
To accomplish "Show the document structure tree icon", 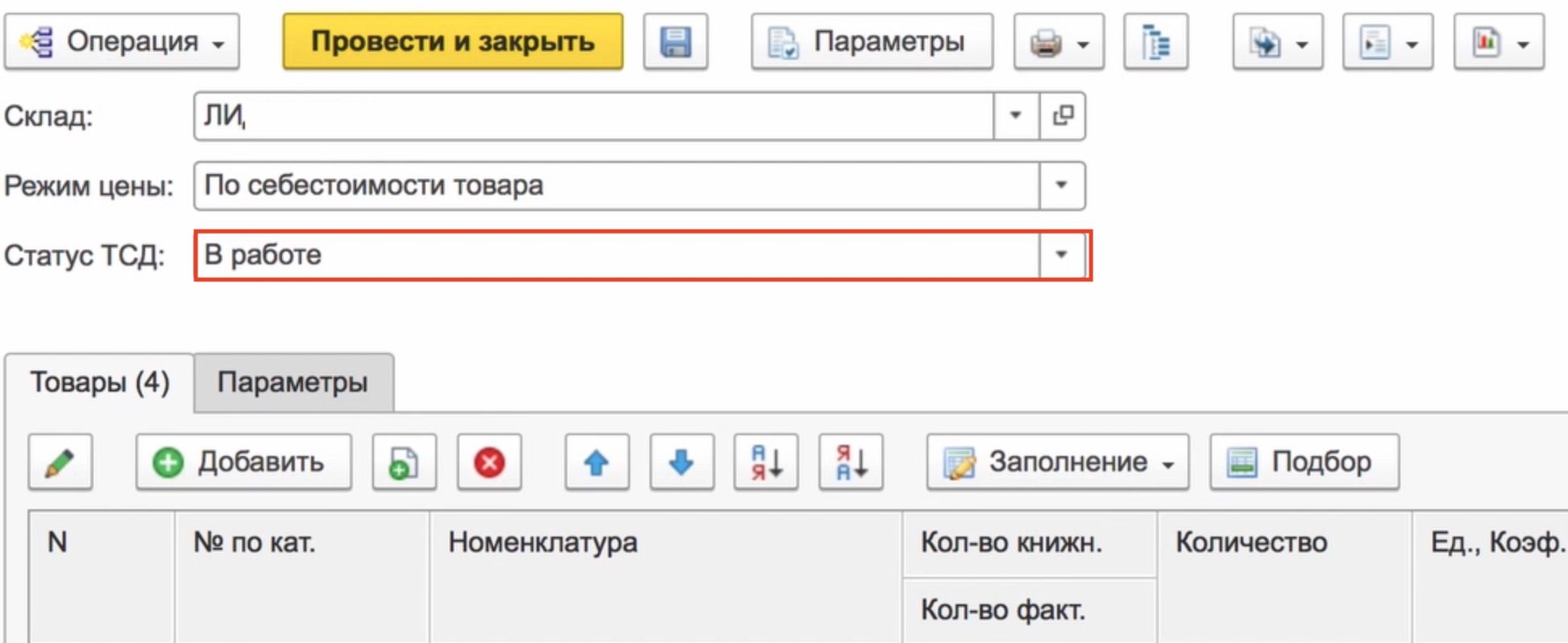I will [1155, 41].
